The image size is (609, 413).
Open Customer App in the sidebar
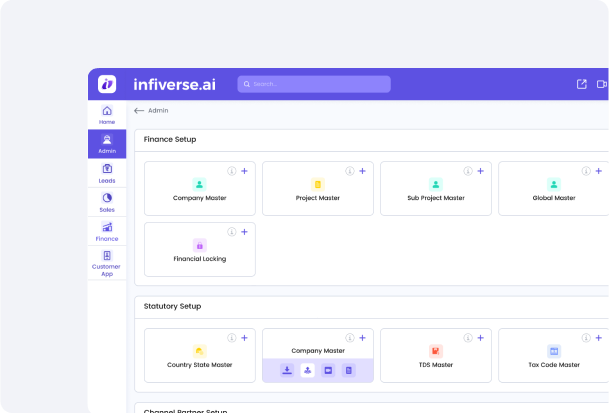pyautogui.click(x=107, y=263)
